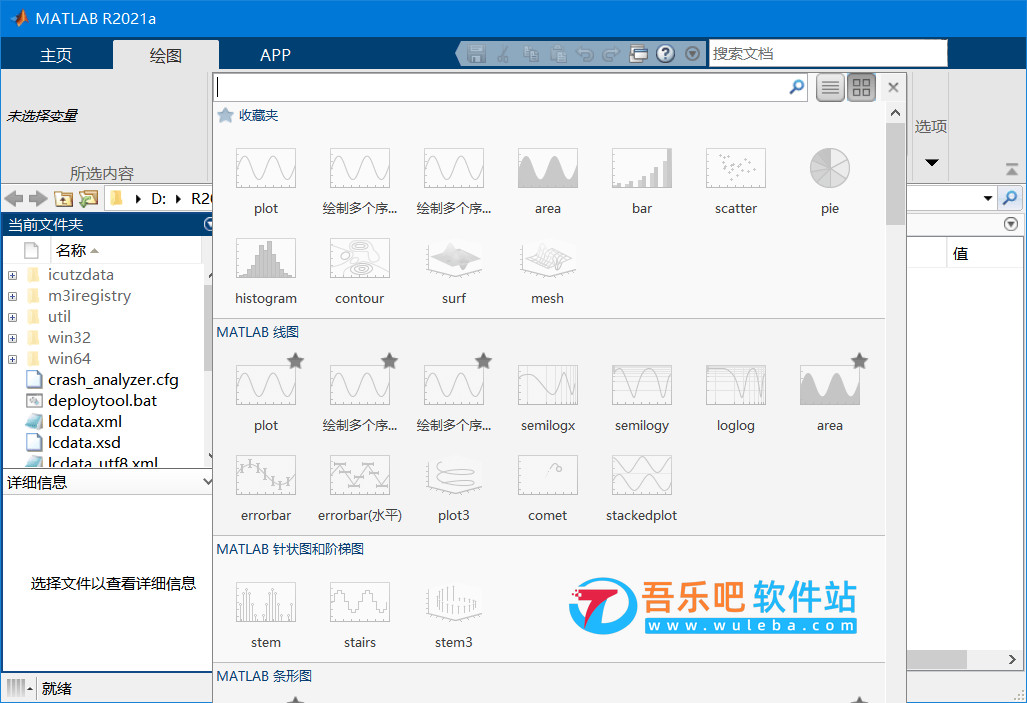Click the Cut scissors icon

pyautogui.click(x=504, y=54)
